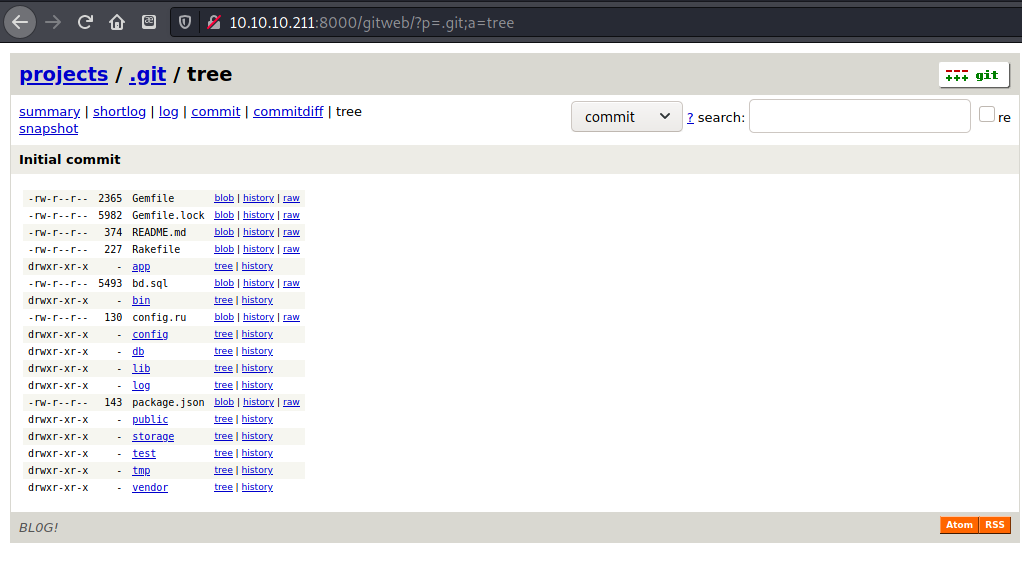Viewport: 1022px width, 564px height.
Task: Open blob link for Rakefile
Action: click(x=224, y=249)
